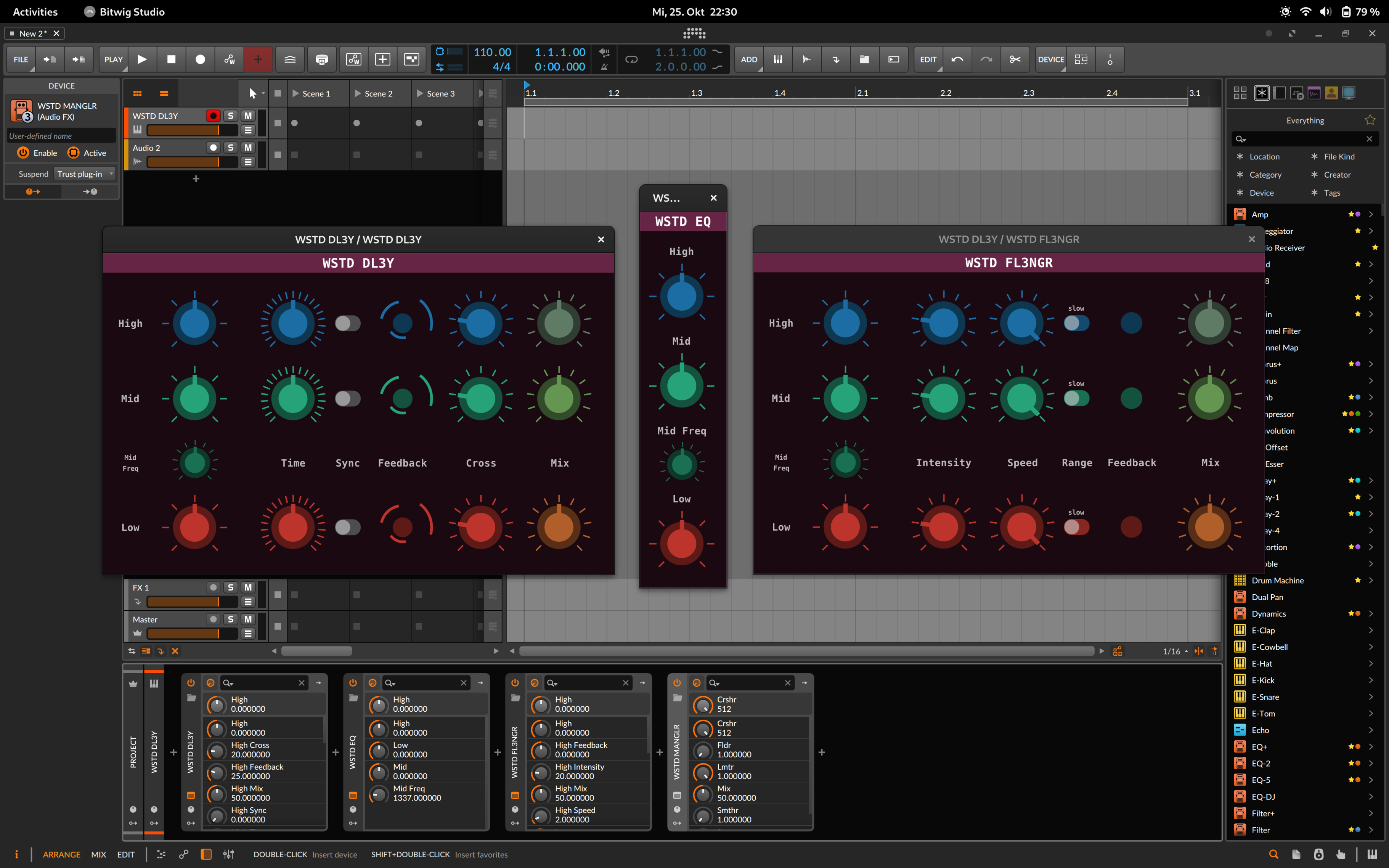
Task: Solo the WSTD DL3Y track
Action: point(231,116)
